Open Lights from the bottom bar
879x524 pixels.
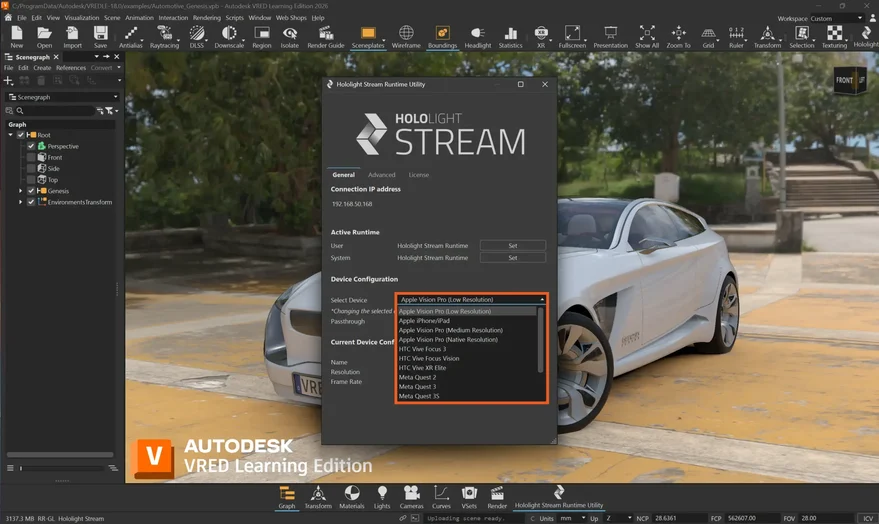coord(382,497)
